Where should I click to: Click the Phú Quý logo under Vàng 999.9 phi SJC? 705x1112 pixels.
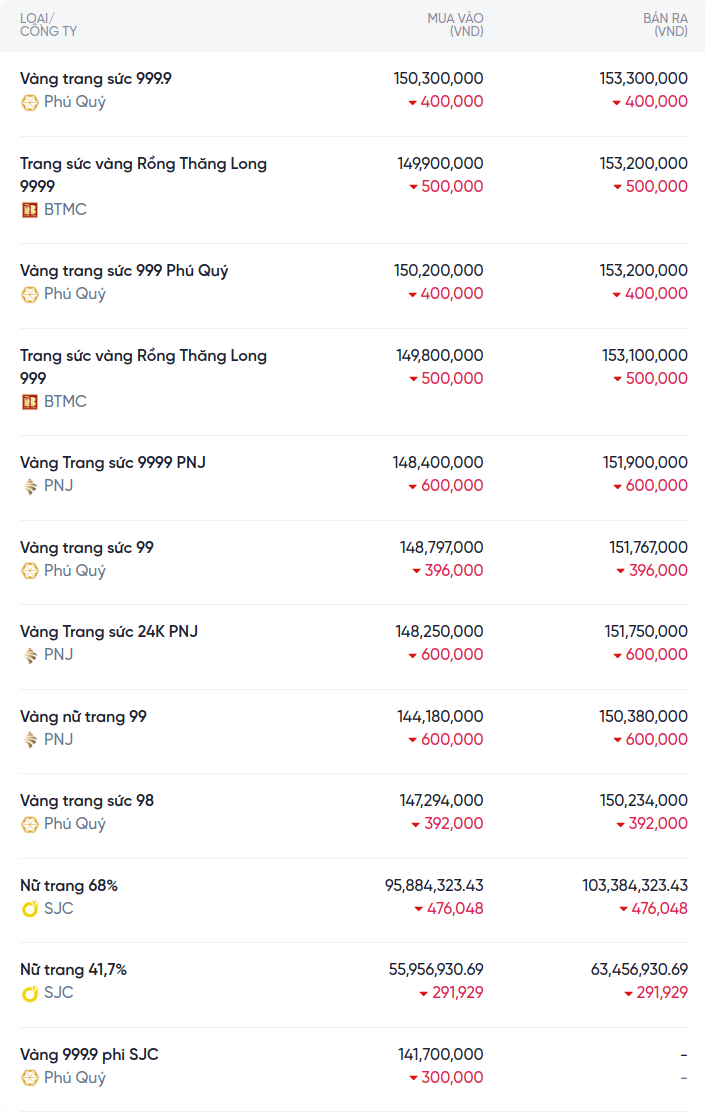pos(30,1078)
